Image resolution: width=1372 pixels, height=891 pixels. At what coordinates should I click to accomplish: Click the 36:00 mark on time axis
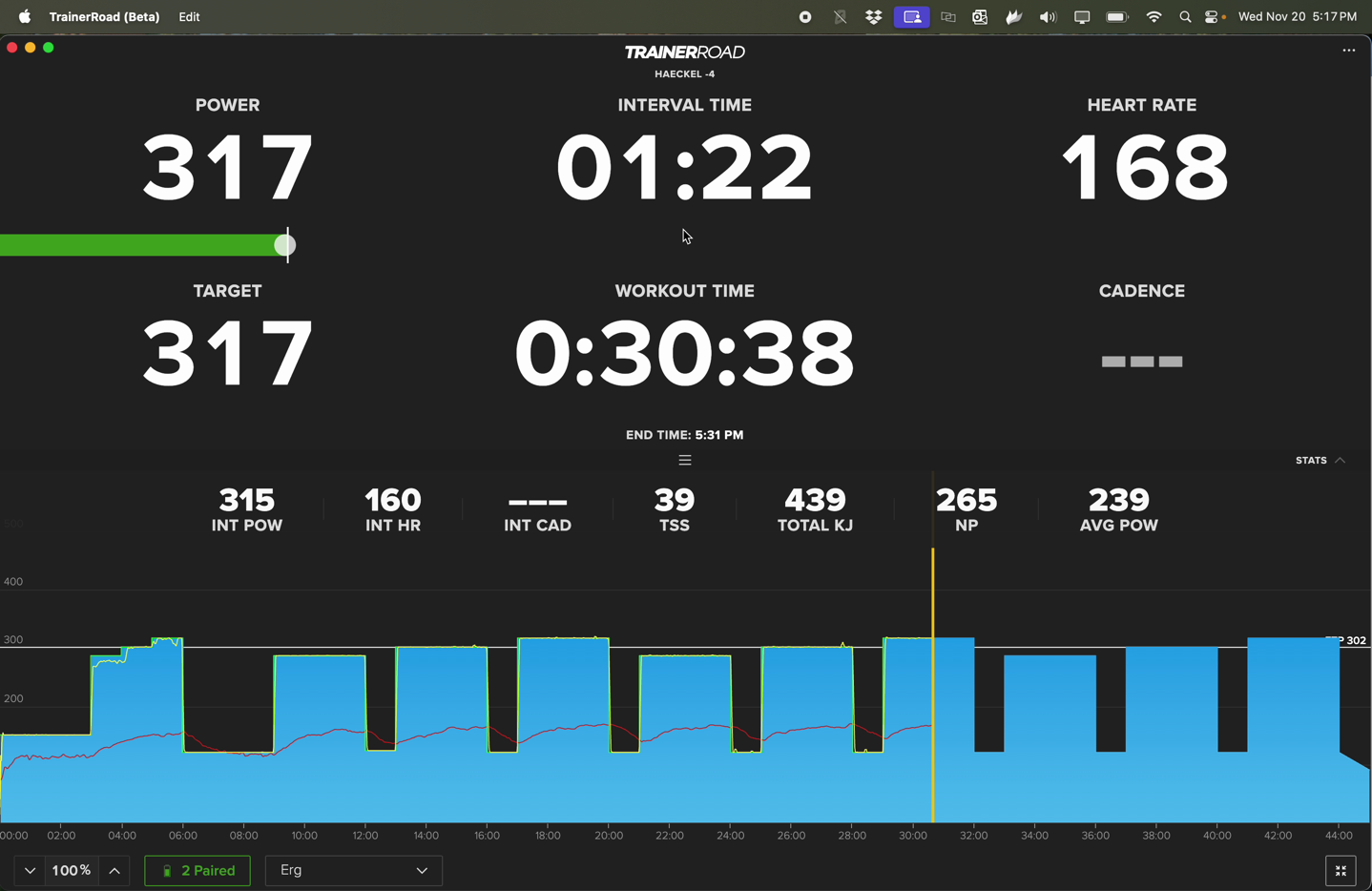1095,836
